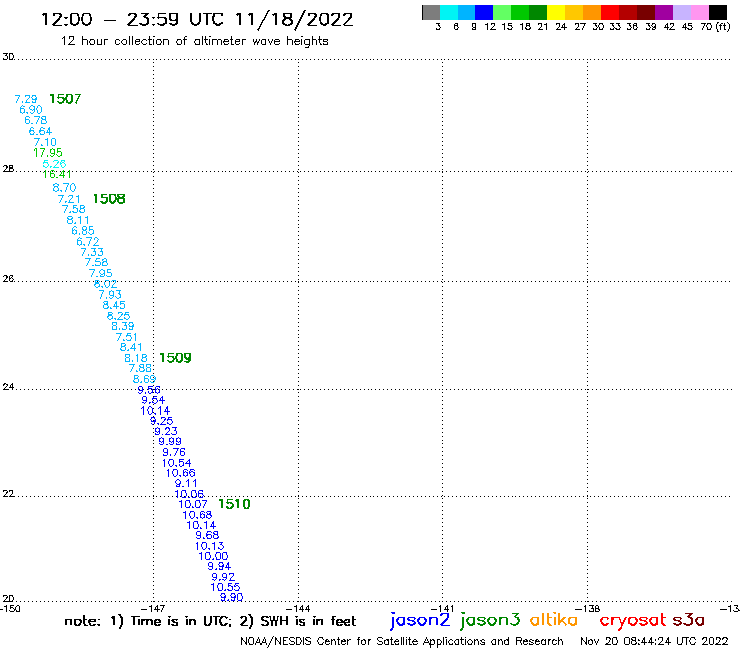Click the -147 longitude axis label
Viewport: 740px width, 650px height.
tap(153, 609)
